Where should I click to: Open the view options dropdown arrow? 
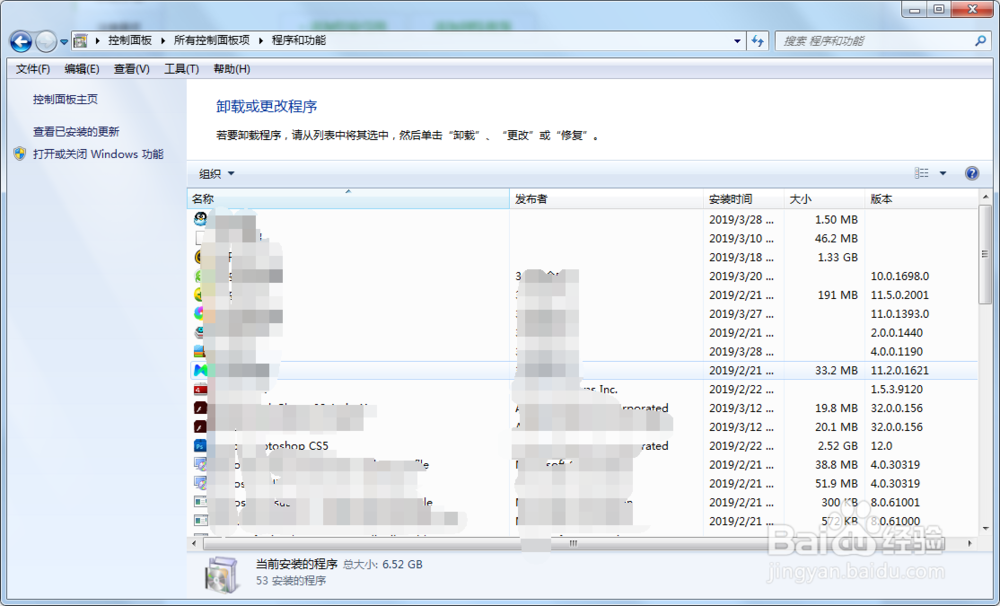941,172
